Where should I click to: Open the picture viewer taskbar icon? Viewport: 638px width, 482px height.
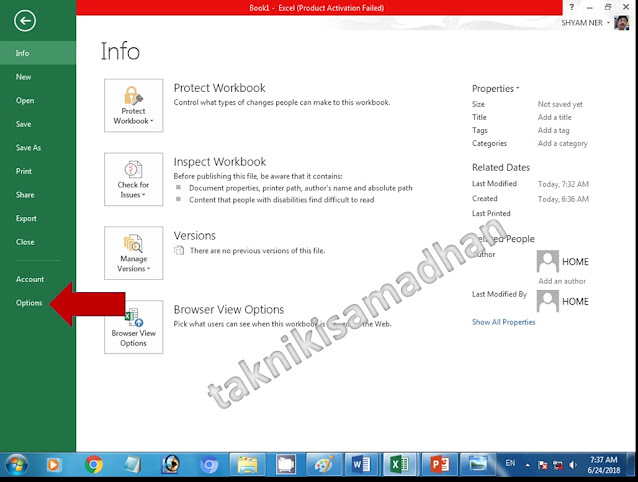click(478, 465)
